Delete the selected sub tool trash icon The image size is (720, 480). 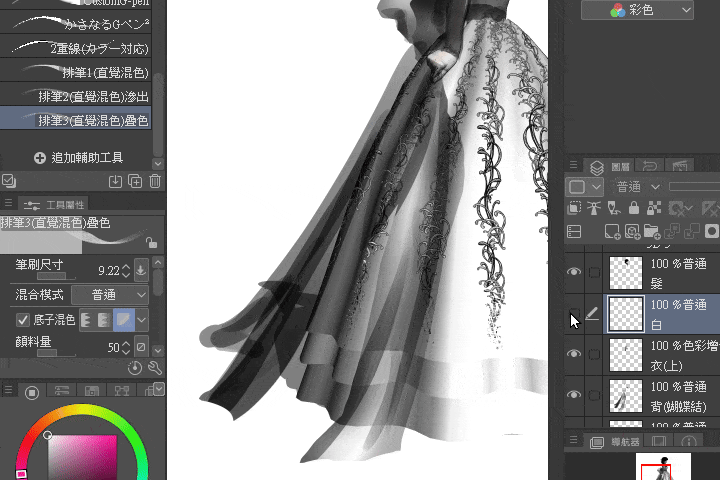tap(155, 181)
